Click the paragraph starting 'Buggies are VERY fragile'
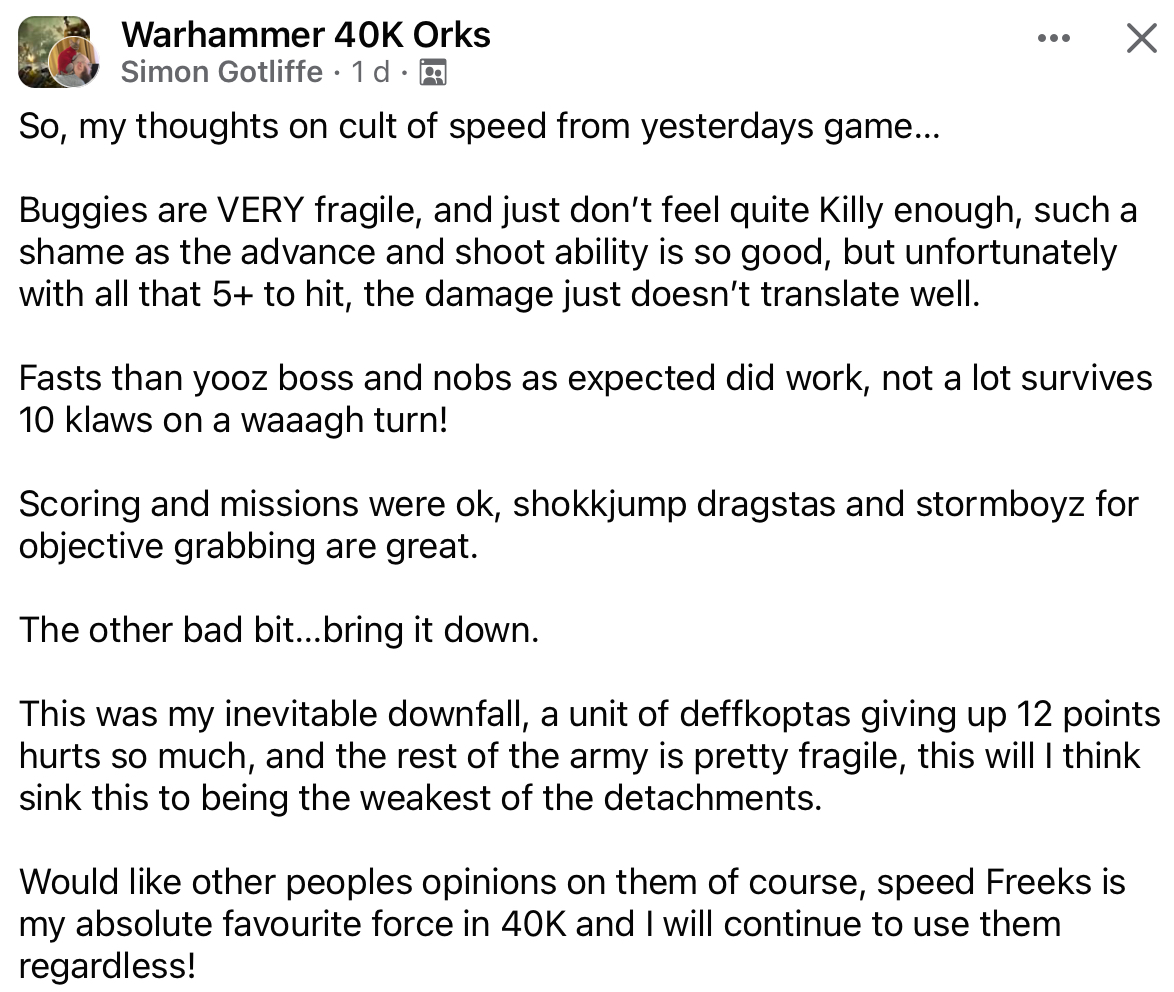This screenshot has width=1174, height=992. [x=578, y=252]
